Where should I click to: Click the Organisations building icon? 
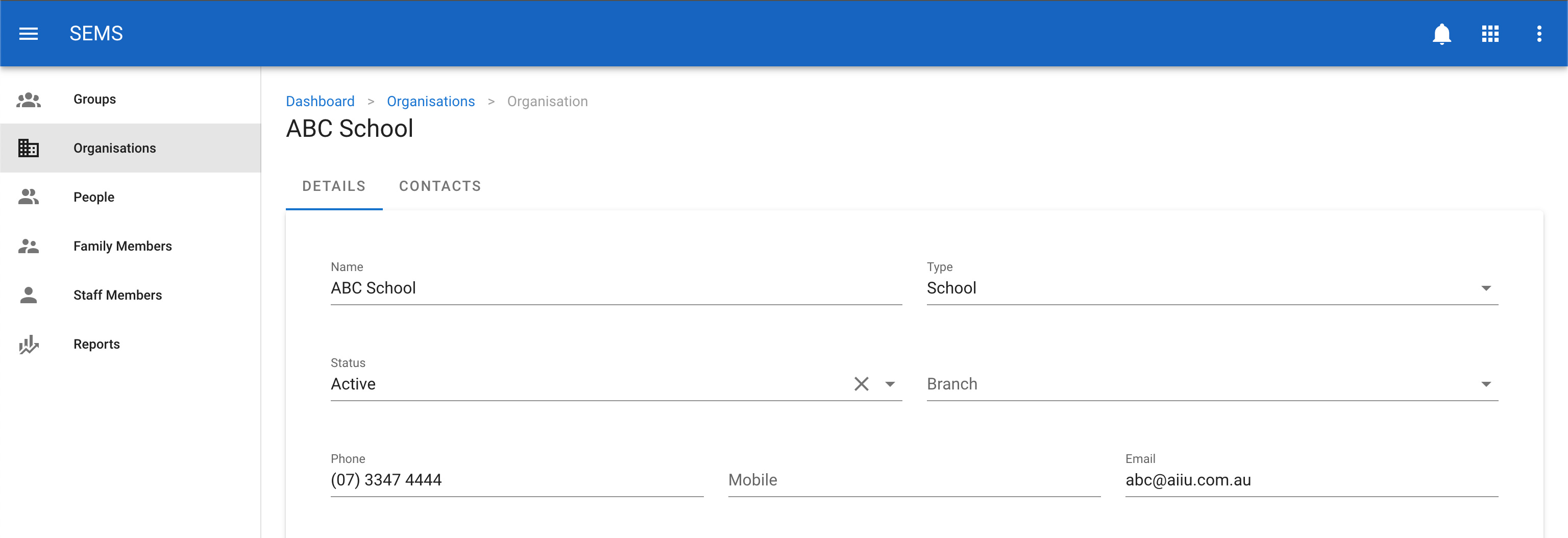click(x=29, y=148)
